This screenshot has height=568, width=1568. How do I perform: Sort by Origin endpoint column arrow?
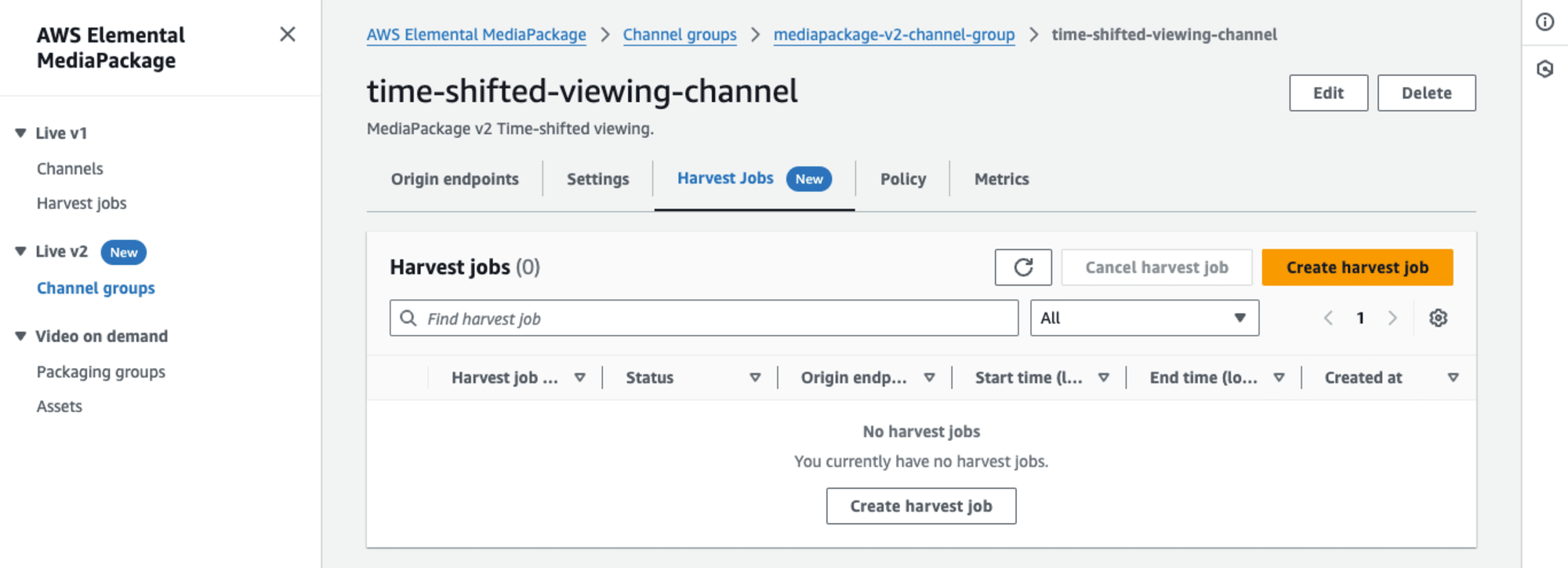click(x=929, y=377)
